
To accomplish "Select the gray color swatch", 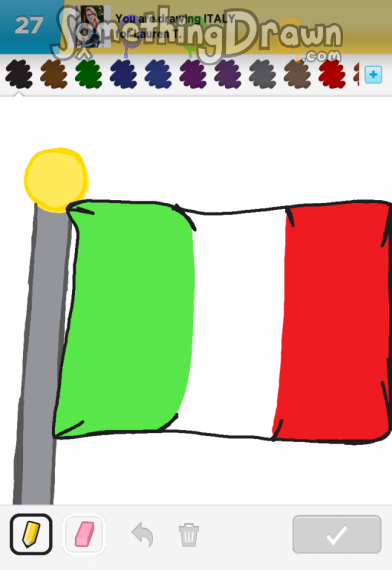I will point(263,75).
